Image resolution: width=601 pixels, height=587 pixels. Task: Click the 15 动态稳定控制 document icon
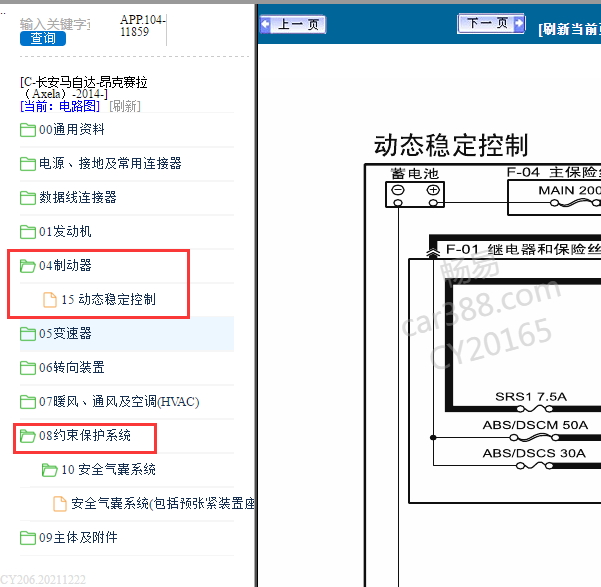pos(50,300)
